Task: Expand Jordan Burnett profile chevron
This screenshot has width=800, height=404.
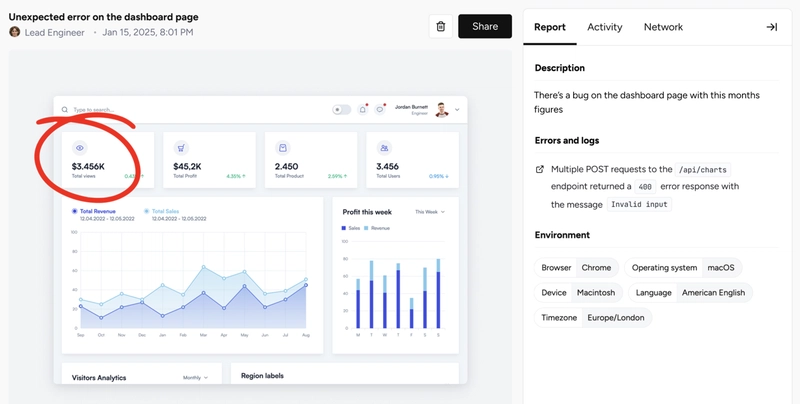Action: pos(457,110)
